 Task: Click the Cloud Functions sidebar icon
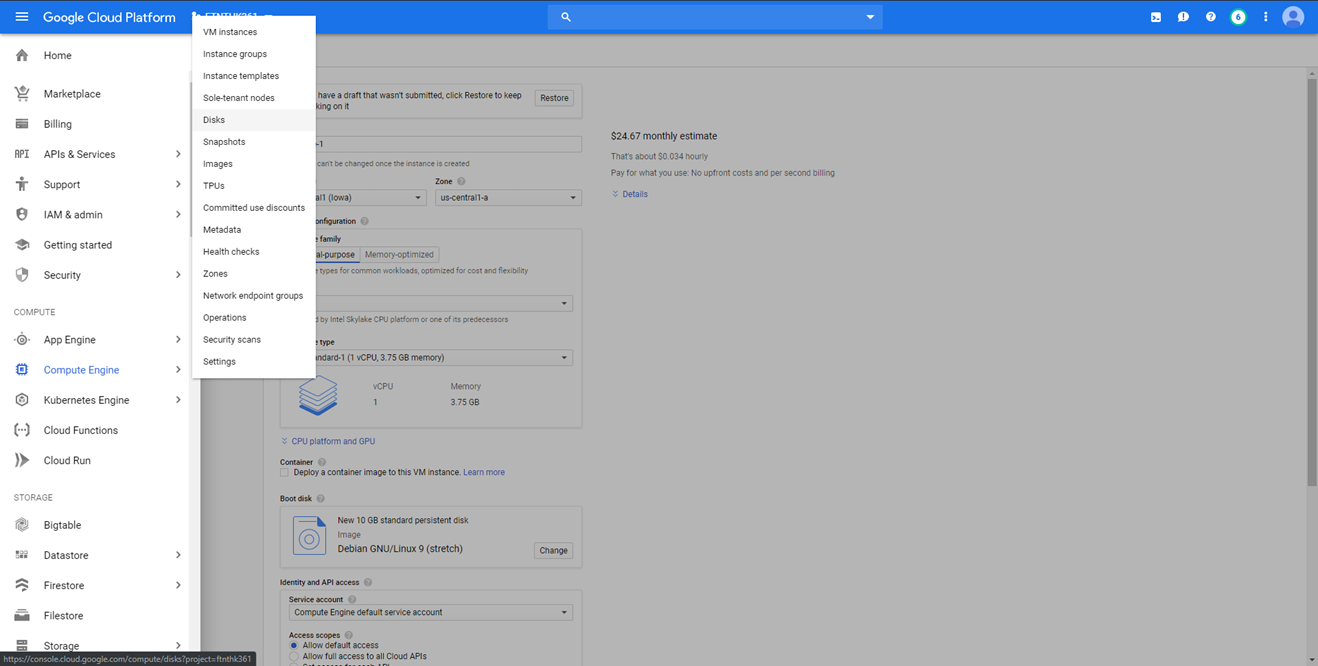pyautogui.click(x=22, y=430)
